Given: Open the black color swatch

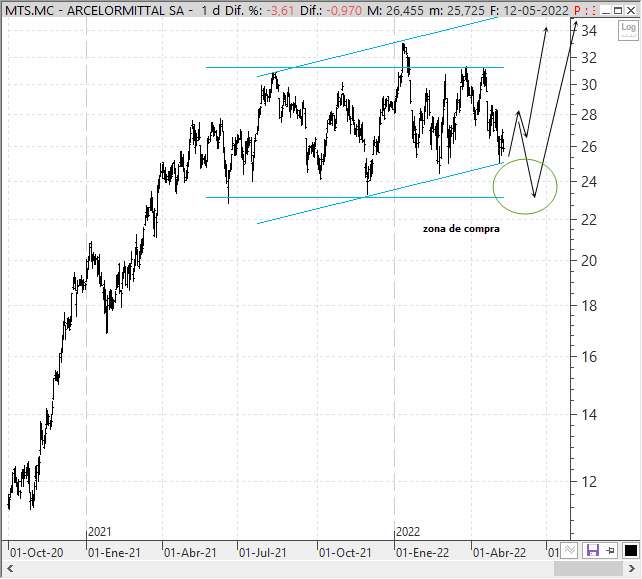Looking at the screenshot, I should coord(631,550).
